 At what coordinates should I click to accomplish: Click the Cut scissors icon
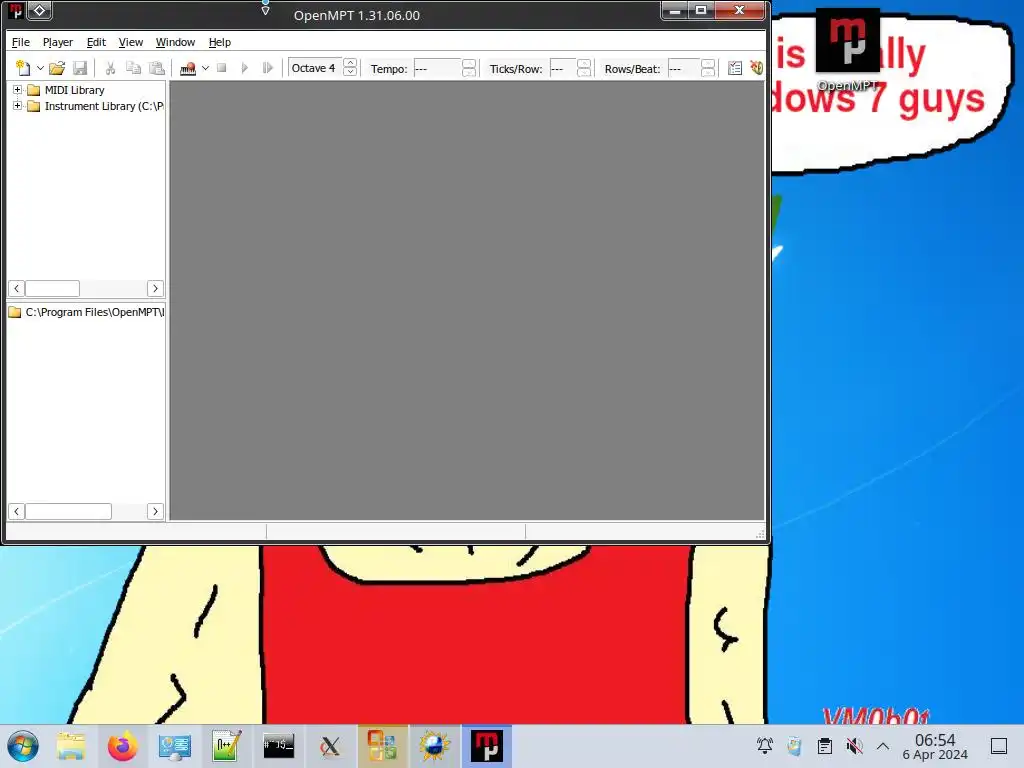coord(110,68)
